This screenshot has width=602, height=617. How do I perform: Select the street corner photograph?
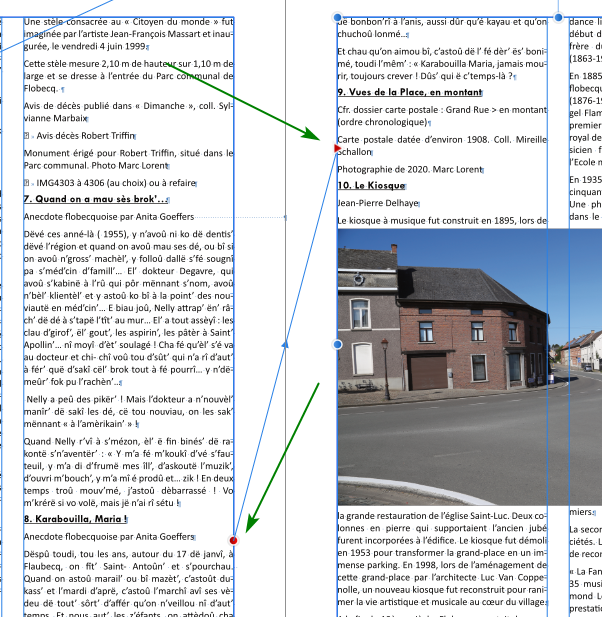469,367
